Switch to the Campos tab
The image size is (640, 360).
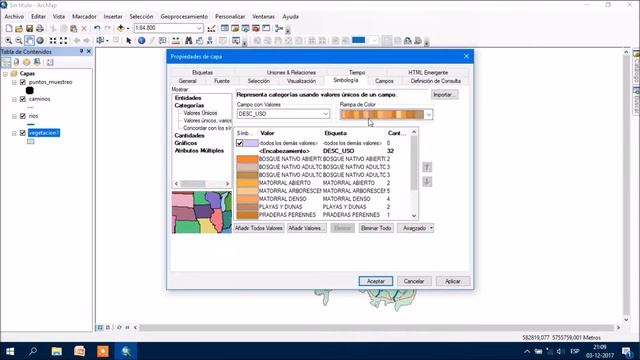click(x=384, y=81)
